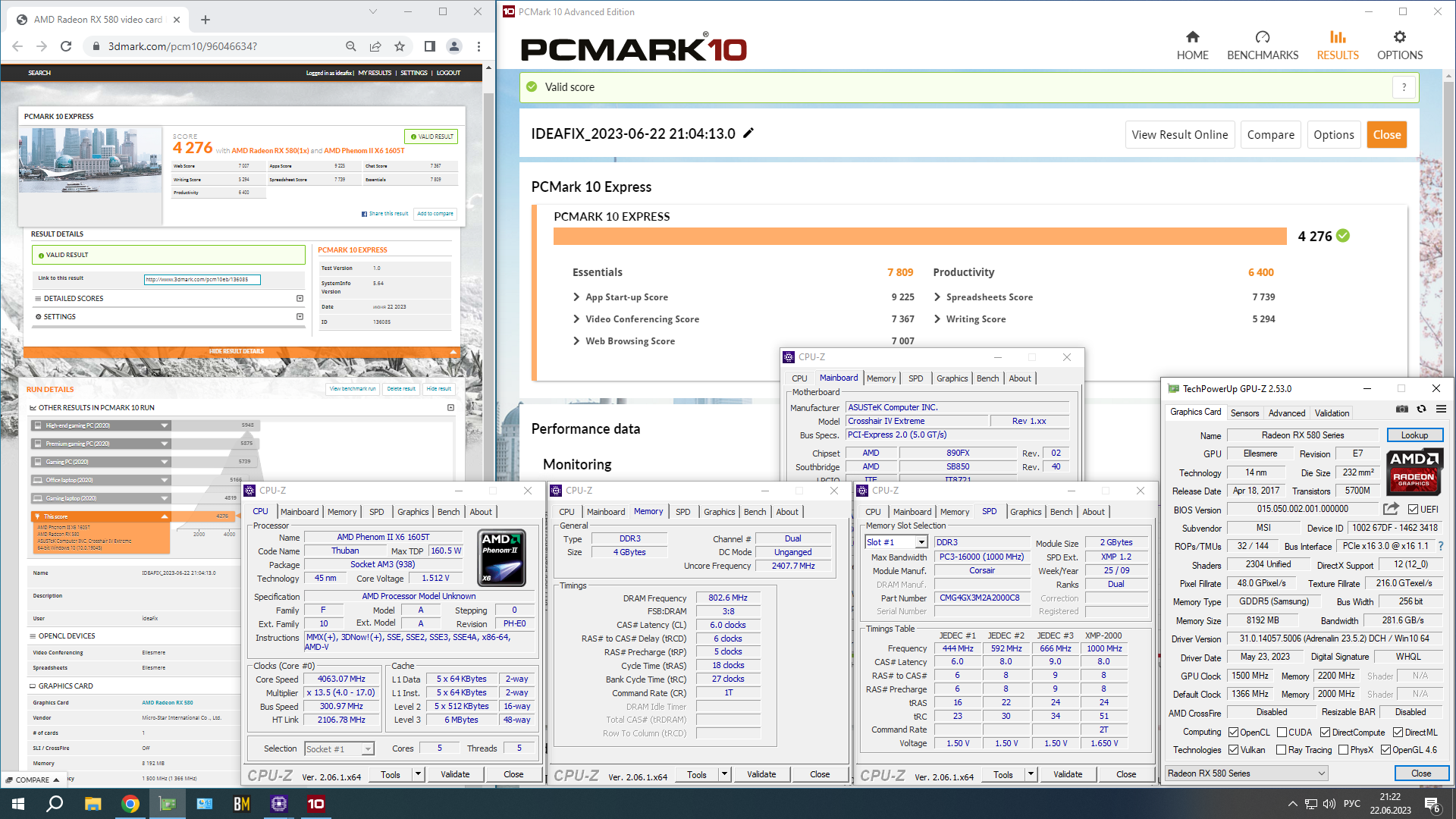The image size is (1456, 819).
Task: Toggle PhysX checkbox in GPU-Z
Action: pos(1343,750)
